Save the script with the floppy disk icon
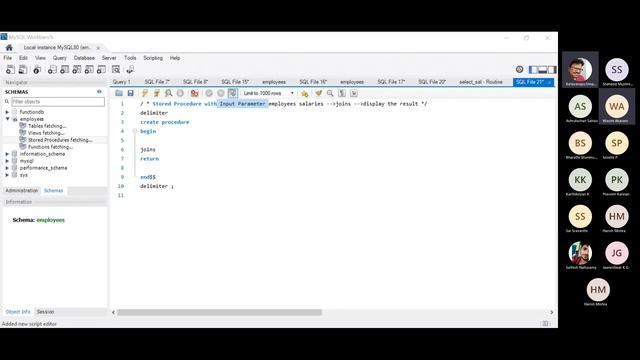640x360 pixels. tap(131, 93)
